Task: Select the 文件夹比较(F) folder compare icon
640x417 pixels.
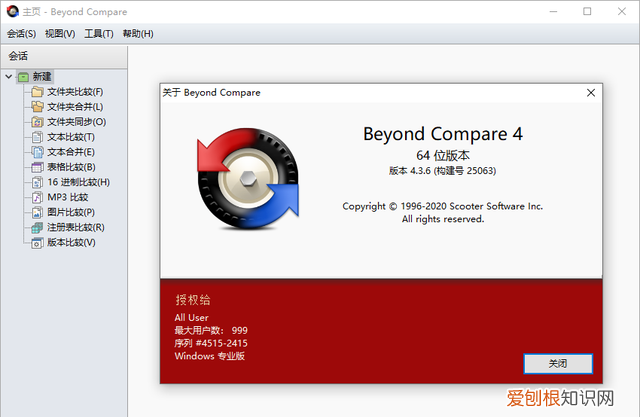Action: pyautogui.click(x=37, y=92)
